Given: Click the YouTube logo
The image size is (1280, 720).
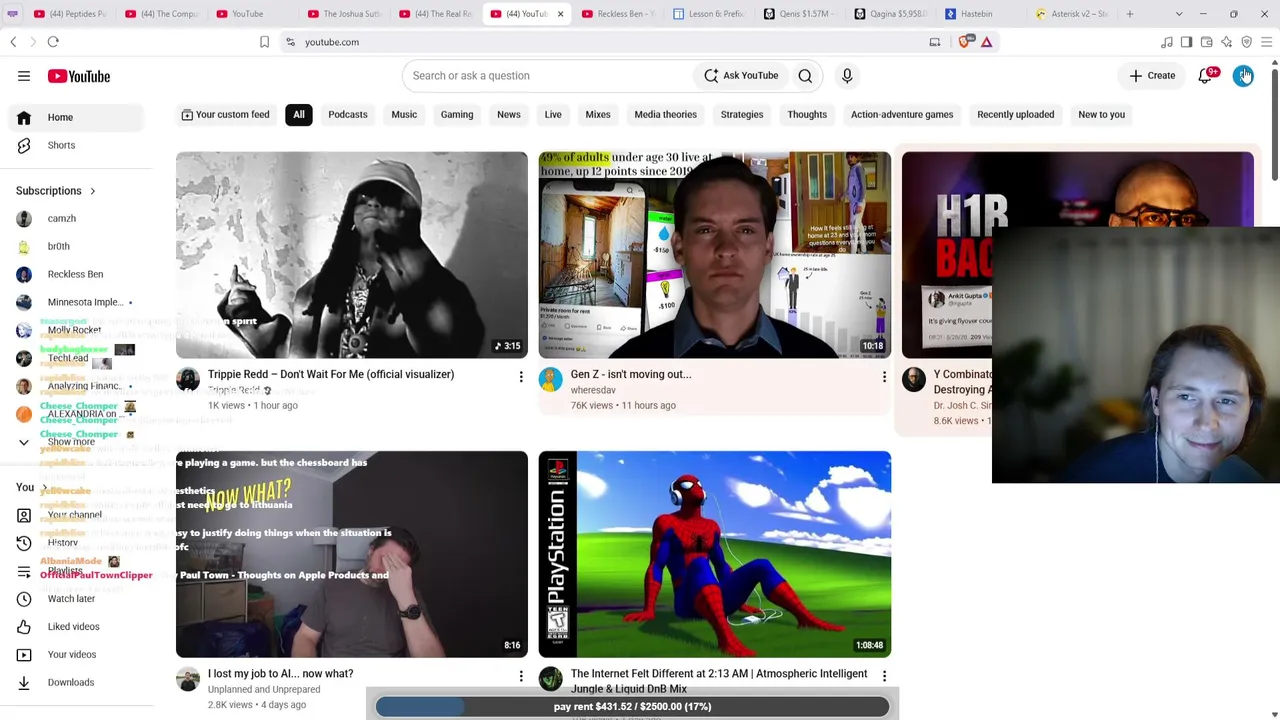Looking at the screenshot, I should click(x=78, y=76).
